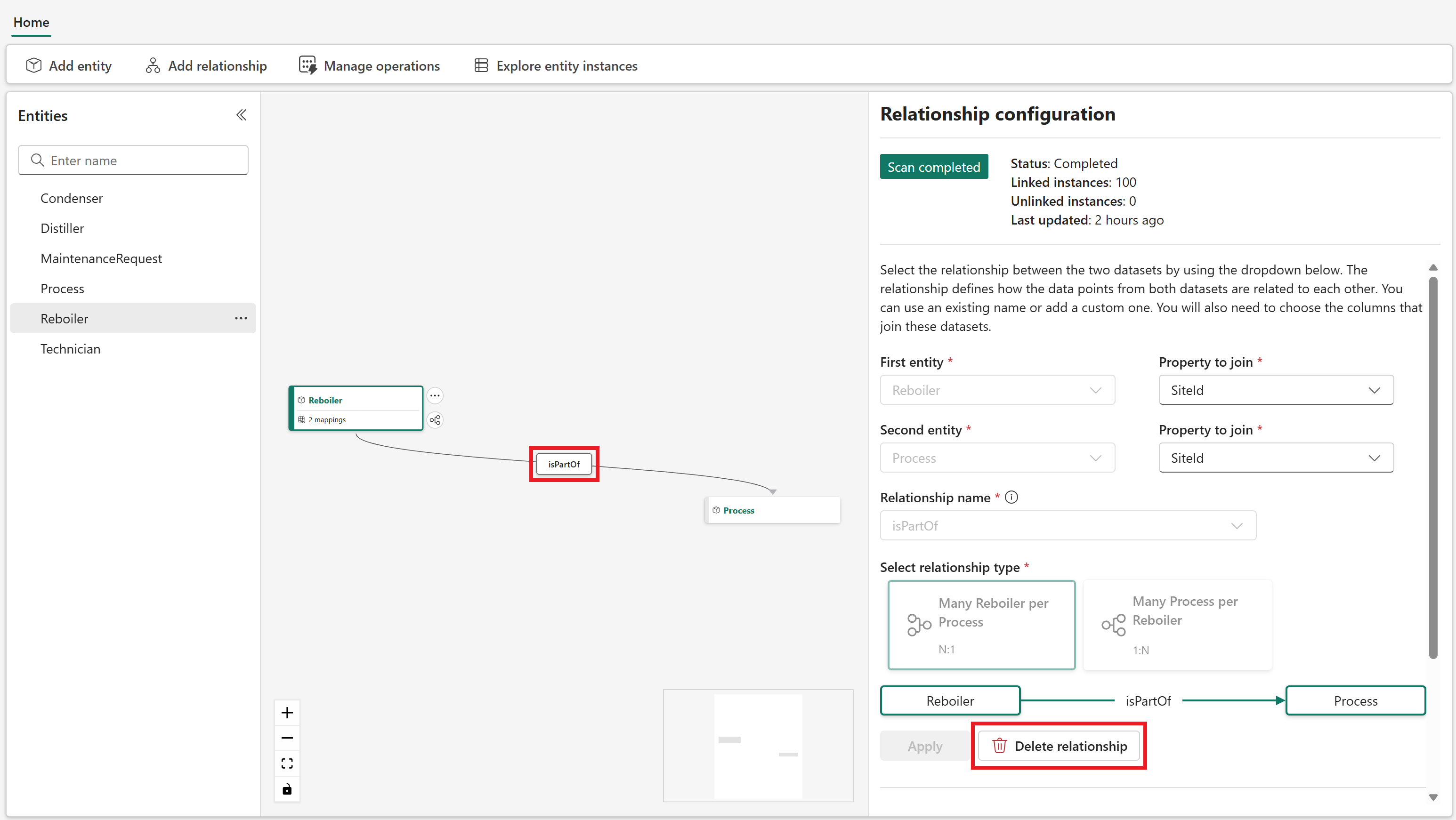
Task: Click the Explore entity instances table icon
Action: tap(481, 65)
